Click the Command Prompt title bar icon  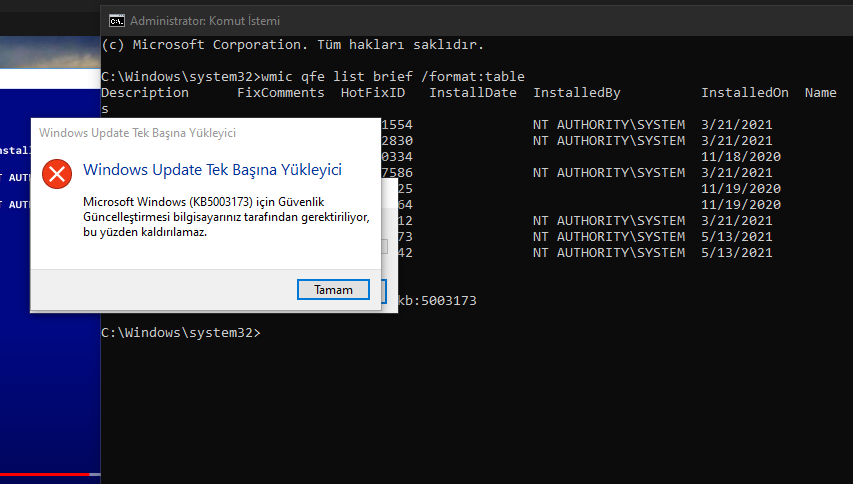click(116, 21)
